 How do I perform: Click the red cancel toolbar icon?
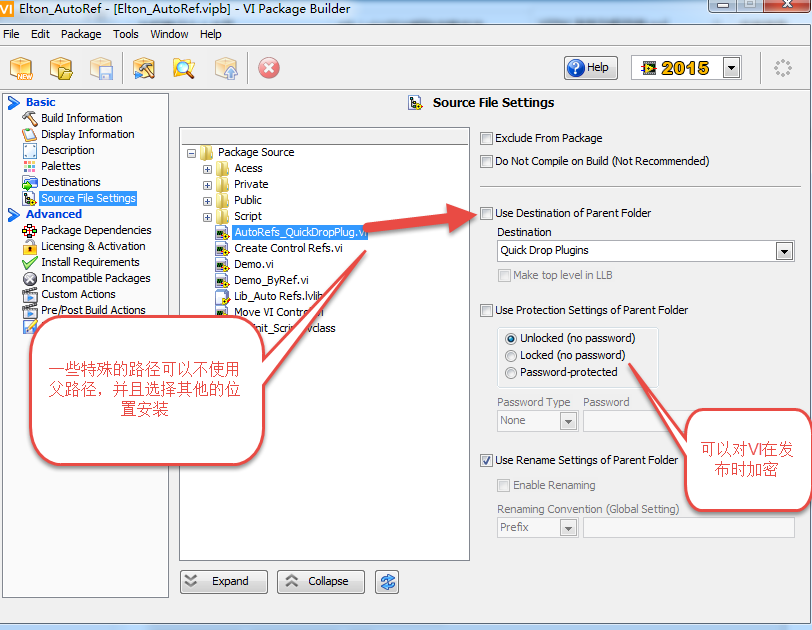269,68
